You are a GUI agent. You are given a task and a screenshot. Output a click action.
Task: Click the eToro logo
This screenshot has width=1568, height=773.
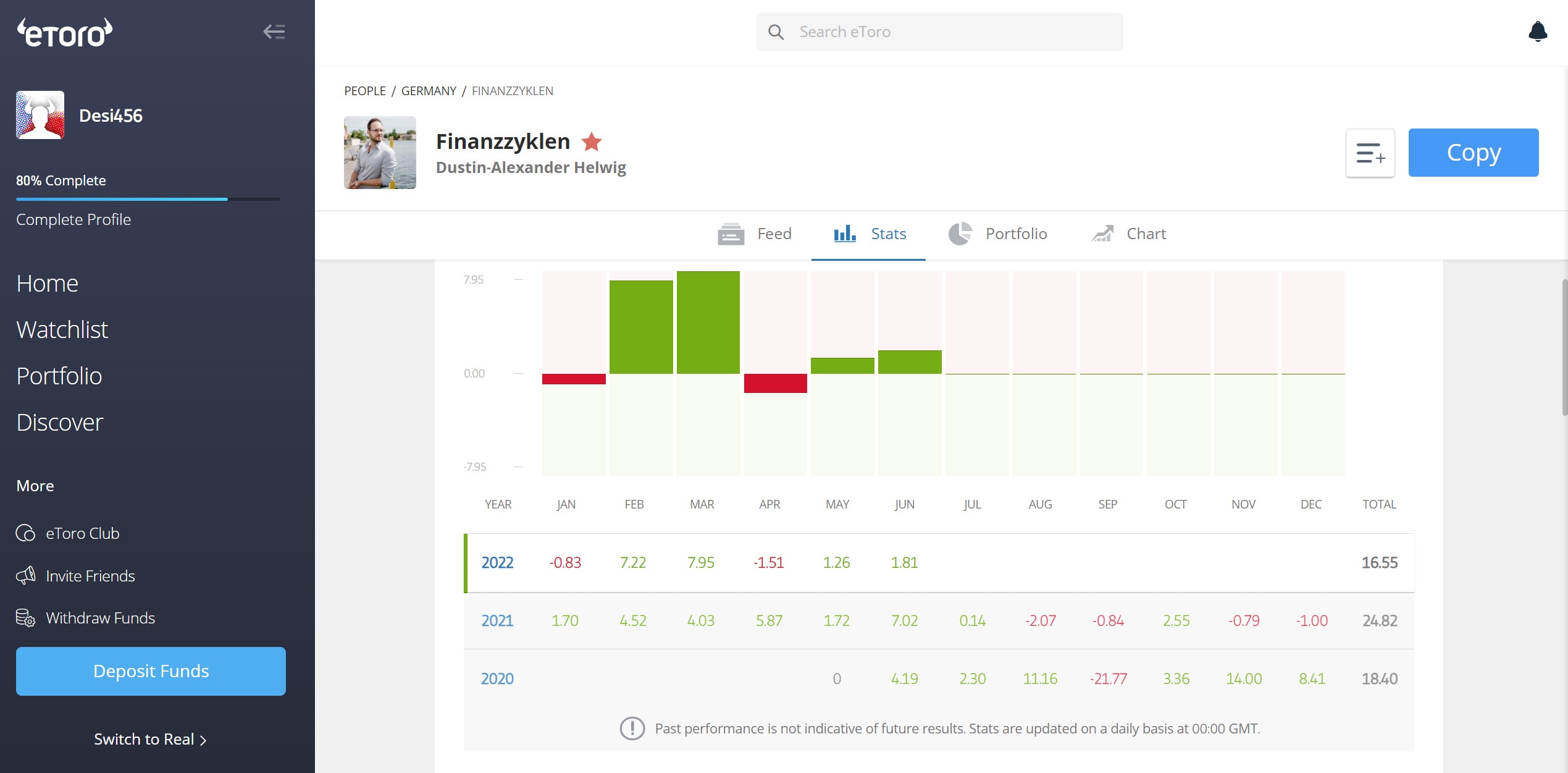coord(65,33)
